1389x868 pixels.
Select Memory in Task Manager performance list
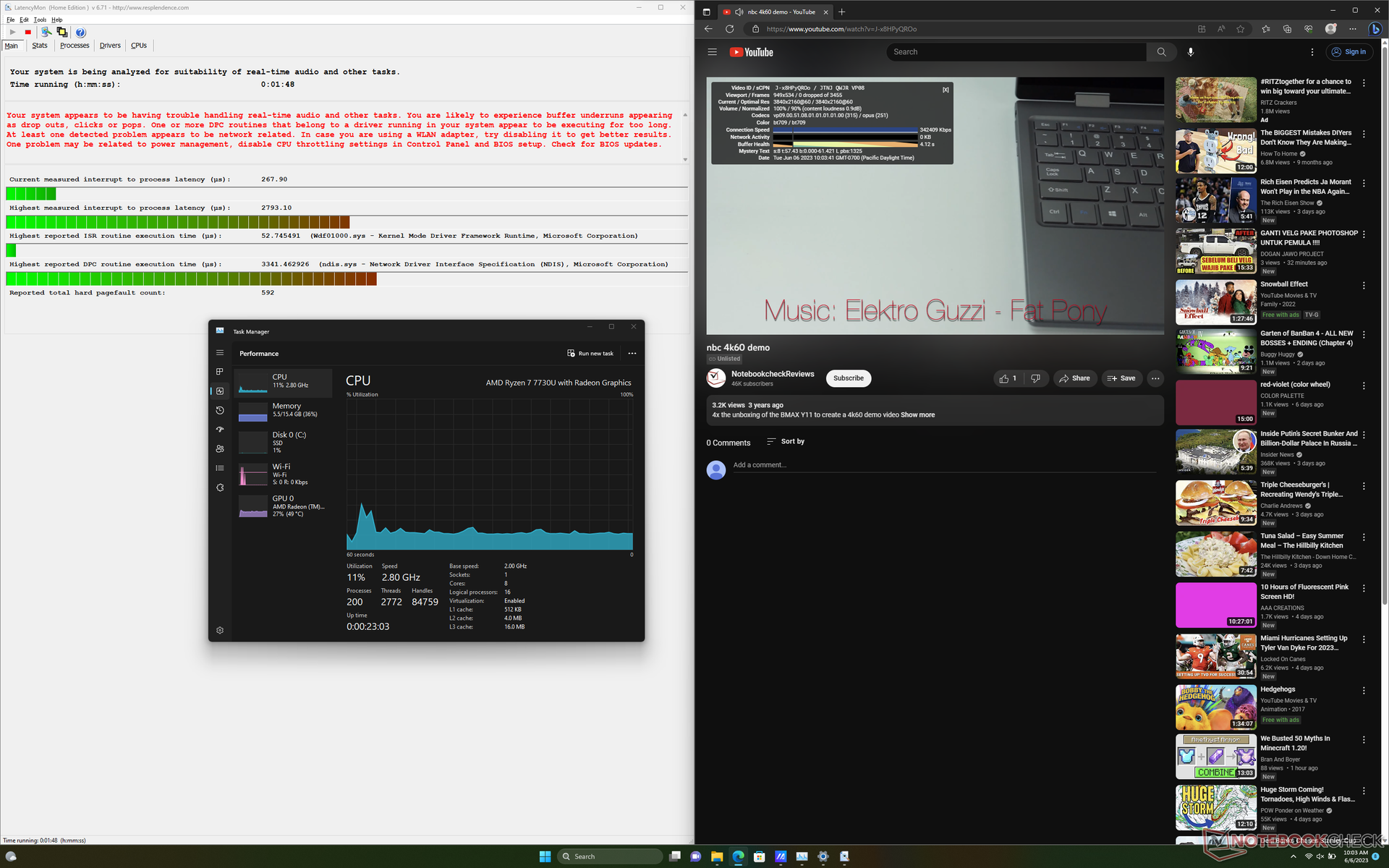point(284,411)
